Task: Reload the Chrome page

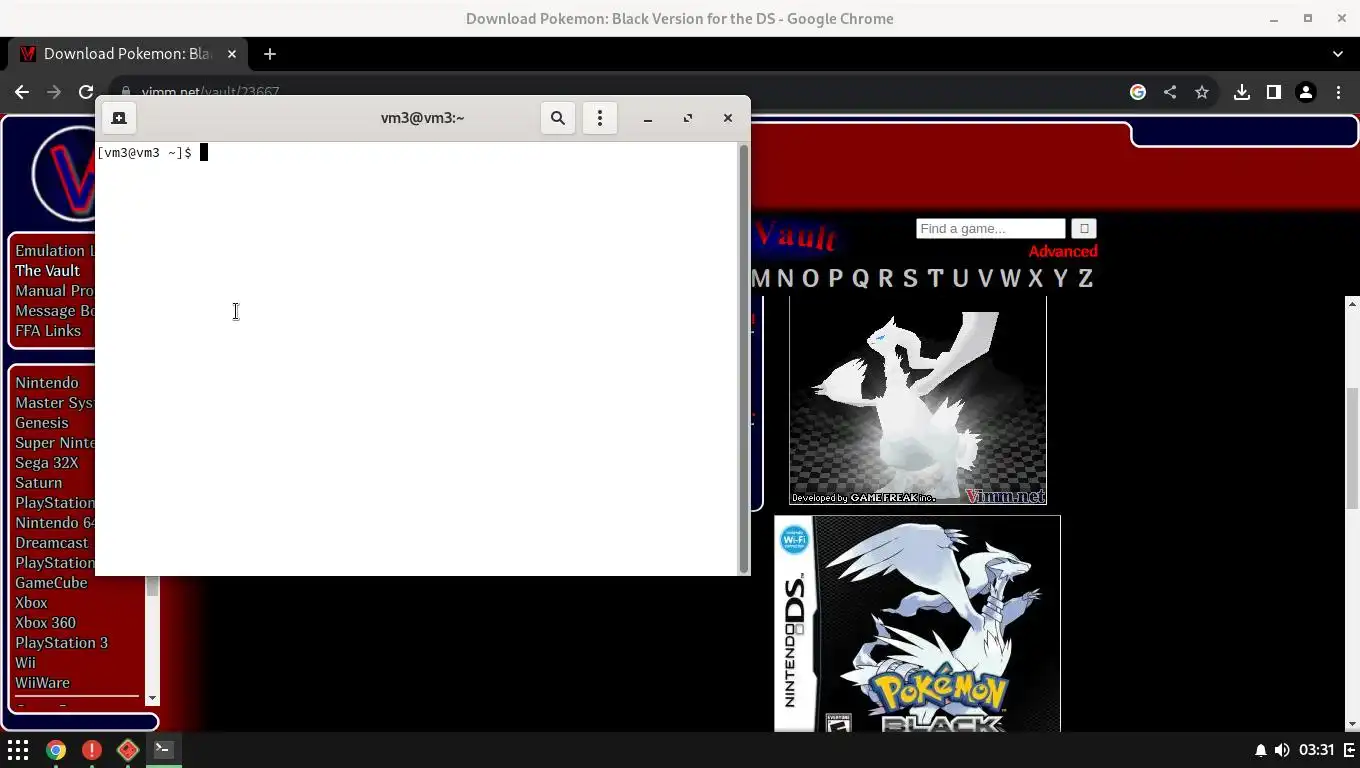Action: (x=86, y=92)
